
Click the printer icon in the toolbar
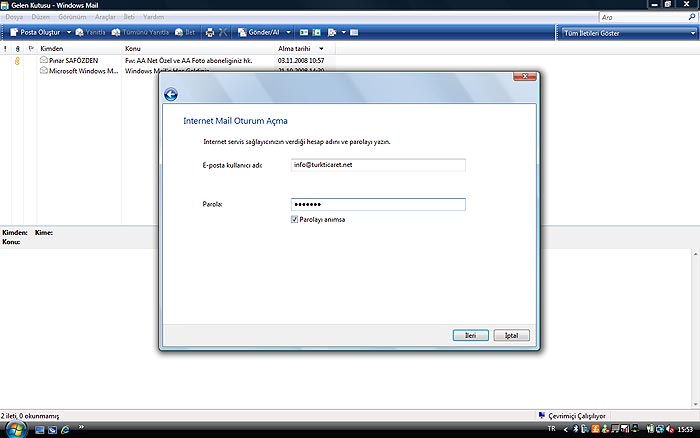click(x=210, y=32)
